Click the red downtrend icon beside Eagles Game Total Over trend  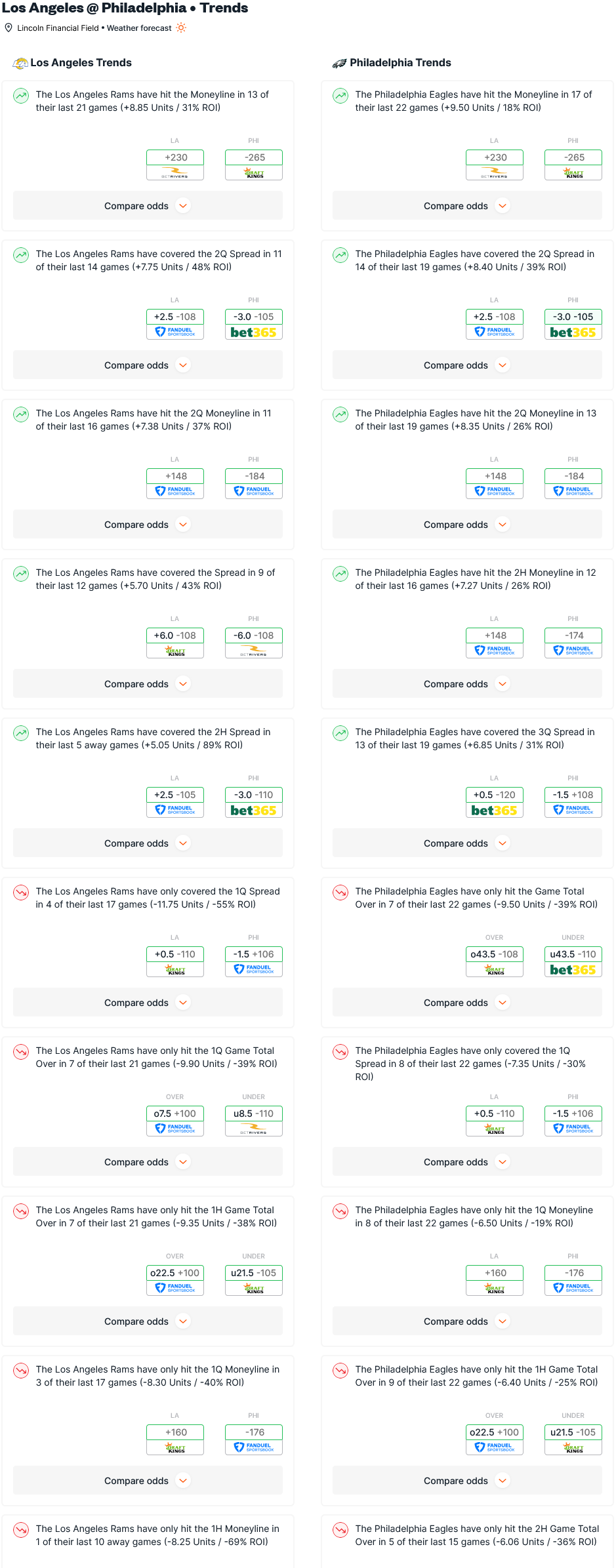pos(340,893)
